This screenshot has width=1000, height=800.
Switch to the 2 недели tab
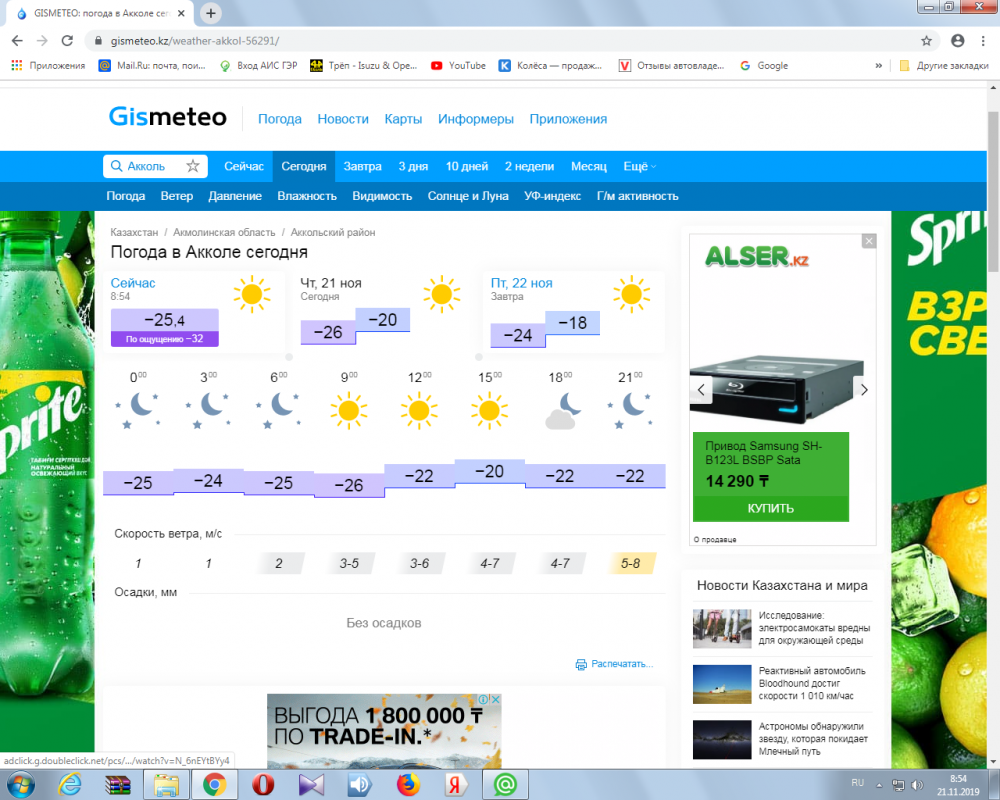529,167
